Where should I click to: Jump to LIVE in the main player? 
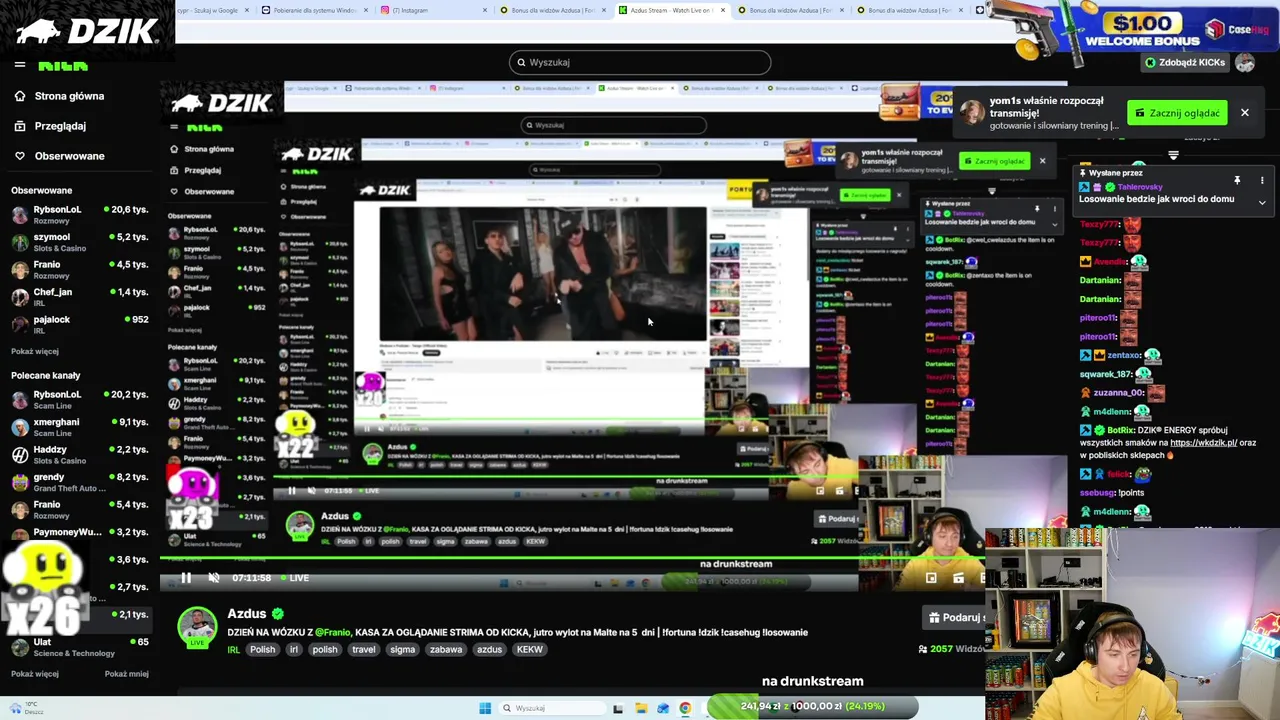click(296, 578)
